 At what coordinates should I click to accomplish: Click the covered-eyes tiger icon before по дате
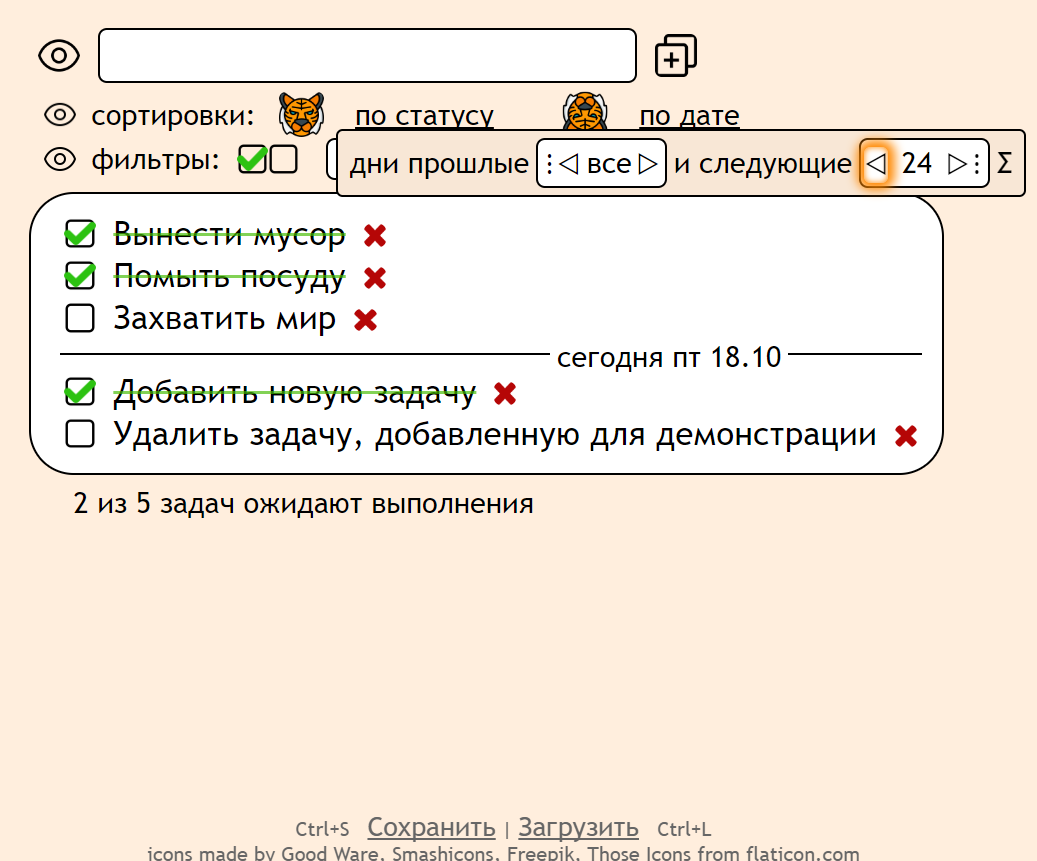tap(585, 112)
